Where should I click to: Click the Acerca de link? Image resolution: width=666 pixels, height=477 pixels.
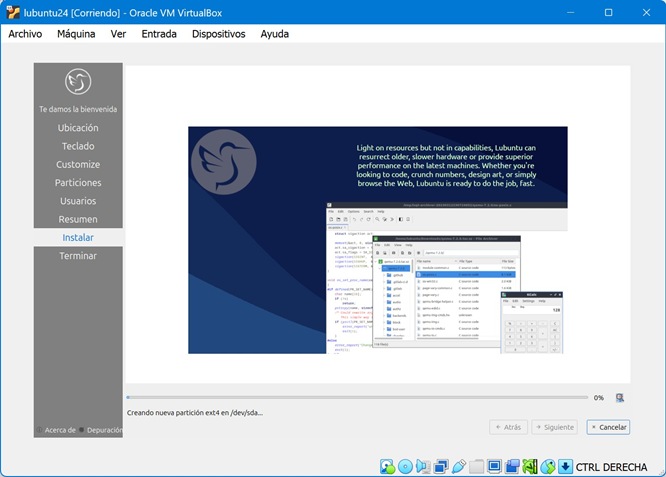[58, 430]
